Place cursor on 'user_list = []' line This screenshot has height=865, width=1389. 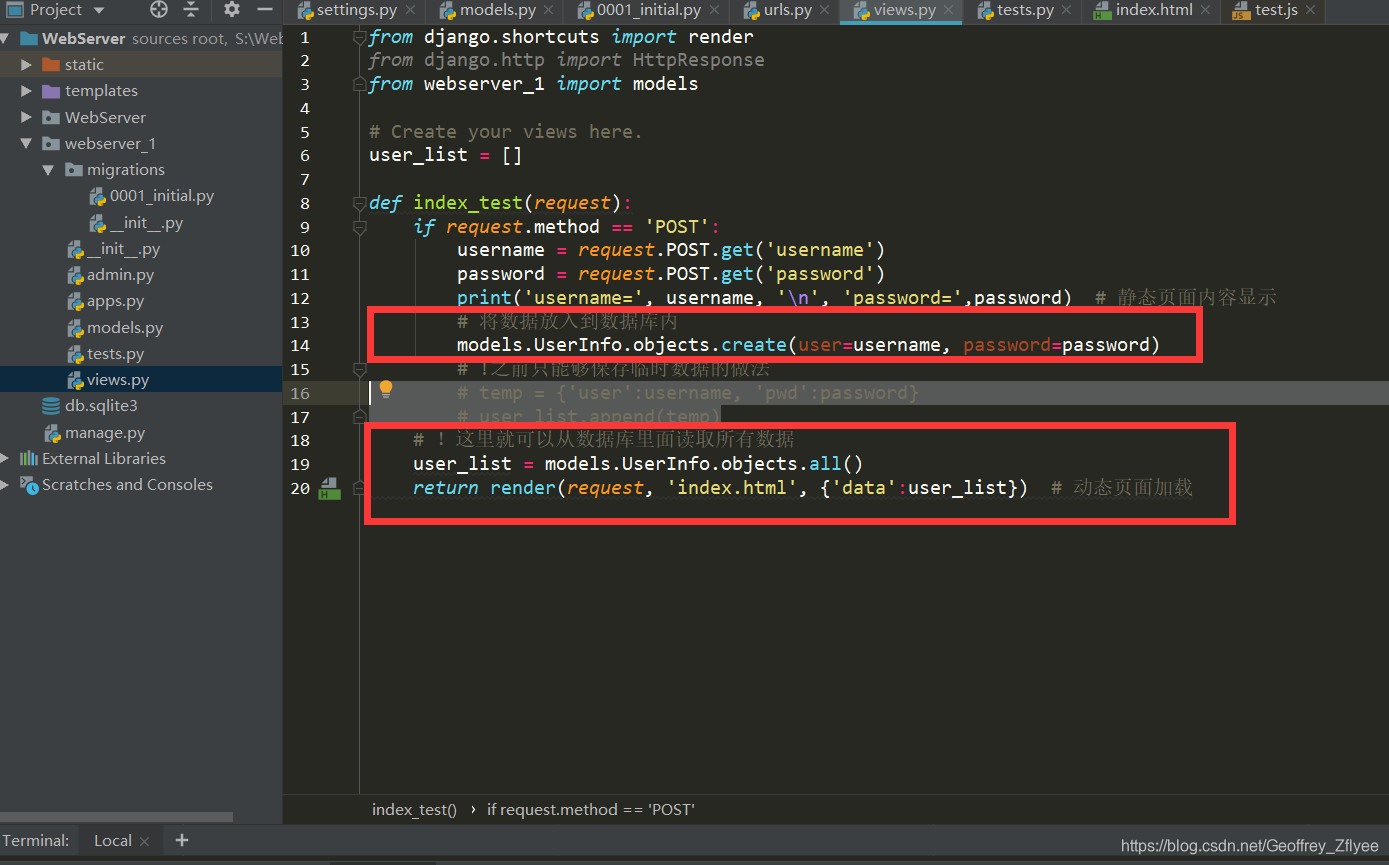click(445, 155)
